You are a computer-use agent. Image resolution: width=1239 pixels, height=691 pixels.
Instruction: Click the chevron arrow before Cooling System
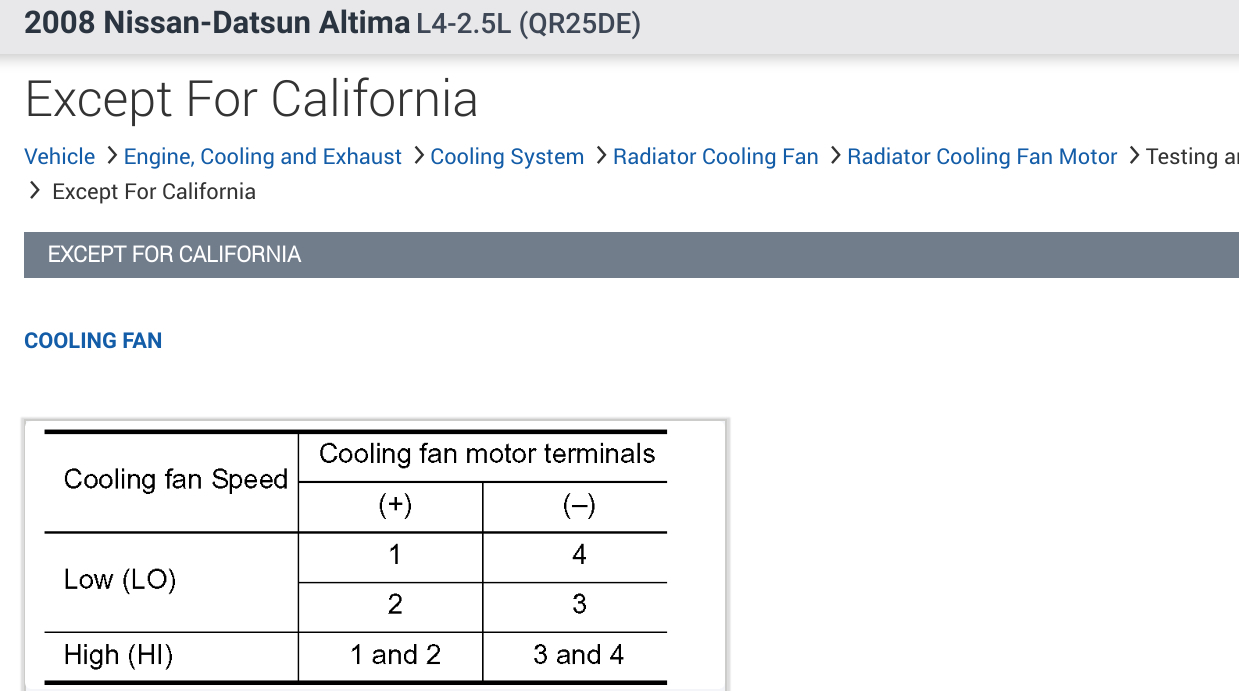click(417, 156)
